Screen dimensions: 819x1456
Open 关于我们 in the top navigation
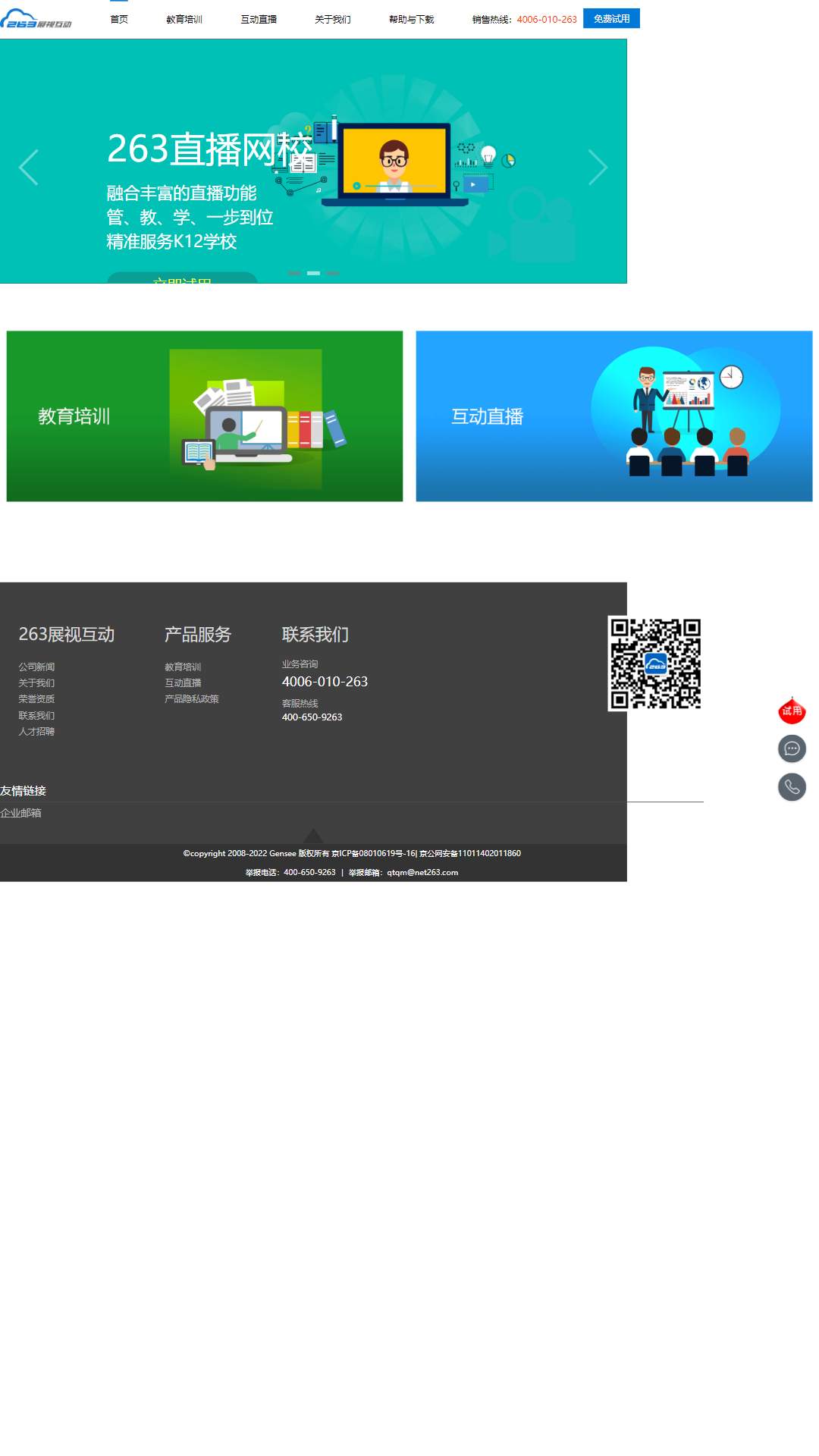(x=333, y=20)
